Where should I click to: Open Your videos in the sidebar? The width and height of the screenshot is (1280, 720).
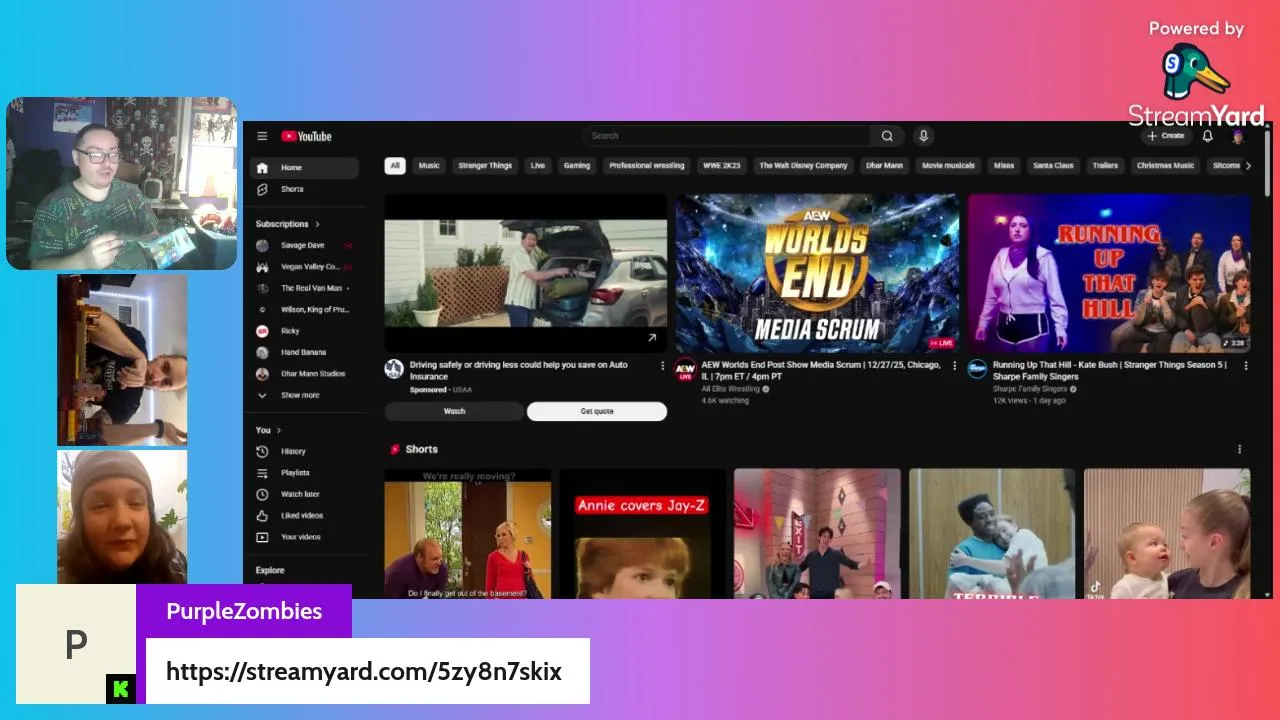[x=304, y=537]
